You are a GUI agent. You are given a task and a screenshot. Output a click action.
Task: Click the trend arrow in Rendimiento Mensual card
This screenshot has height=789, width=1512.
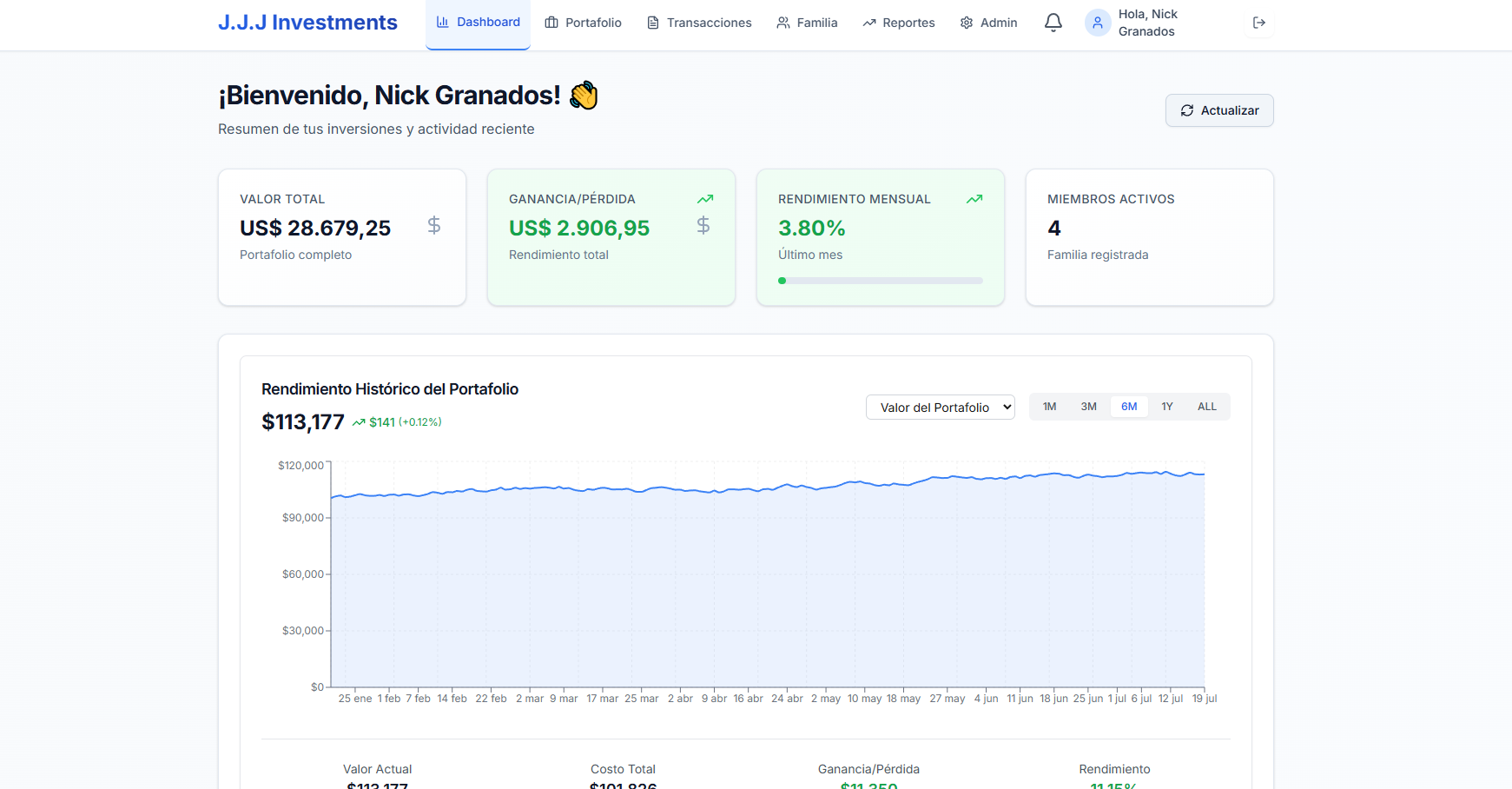coord(974,199)
